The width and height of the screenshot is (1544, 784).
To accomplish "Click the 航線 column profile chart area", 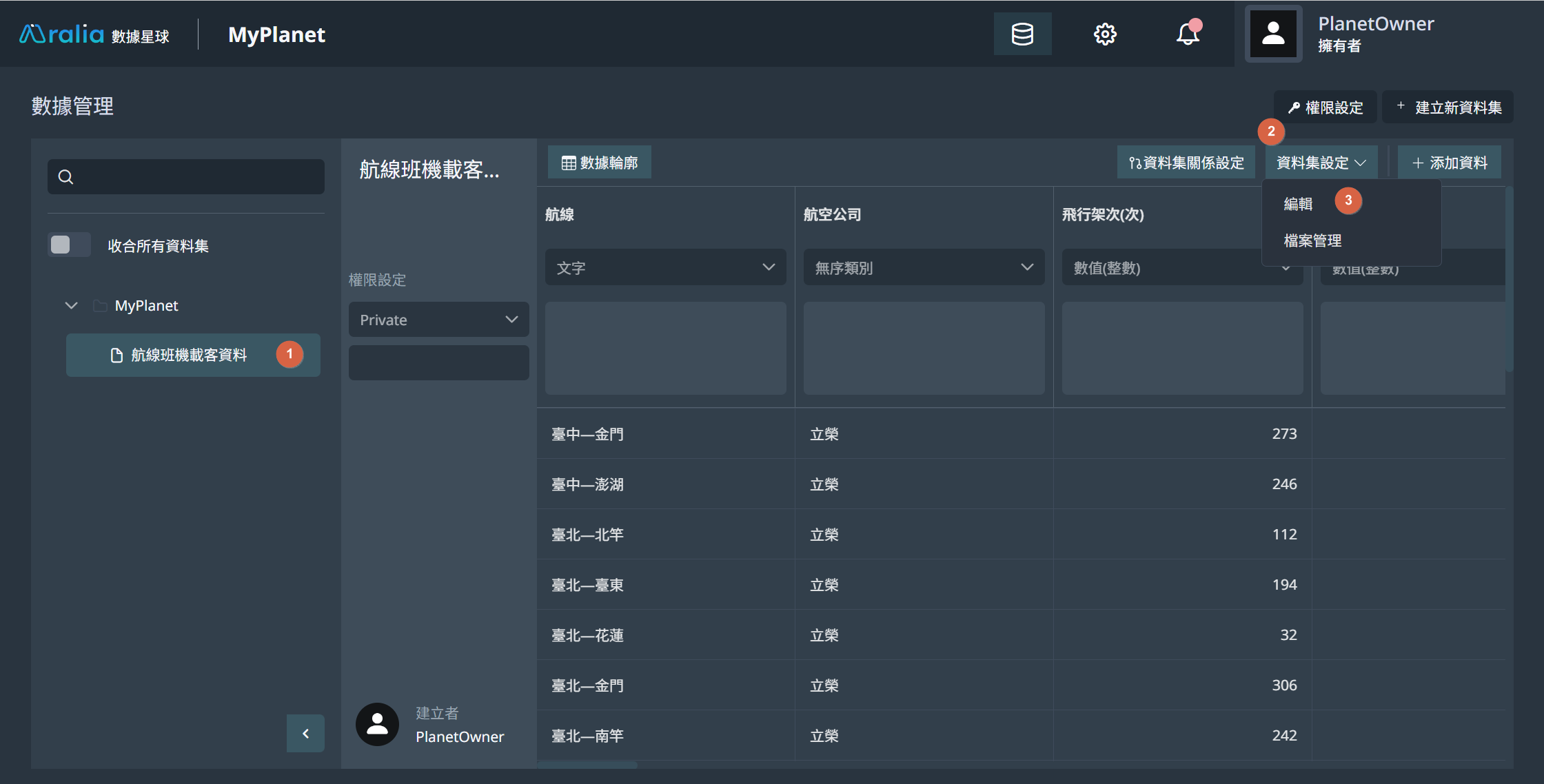I will (x=665, y=348).
